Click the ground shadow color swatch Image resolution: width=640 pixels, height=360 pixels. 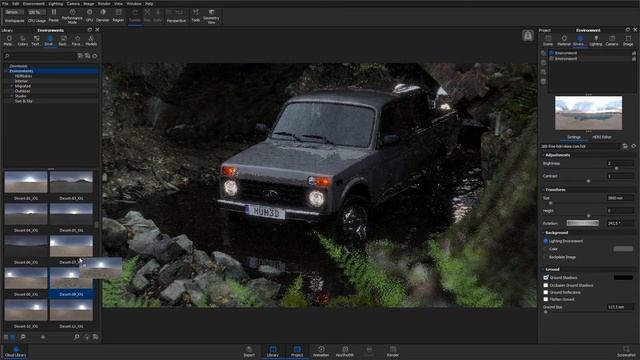[623, 278]
